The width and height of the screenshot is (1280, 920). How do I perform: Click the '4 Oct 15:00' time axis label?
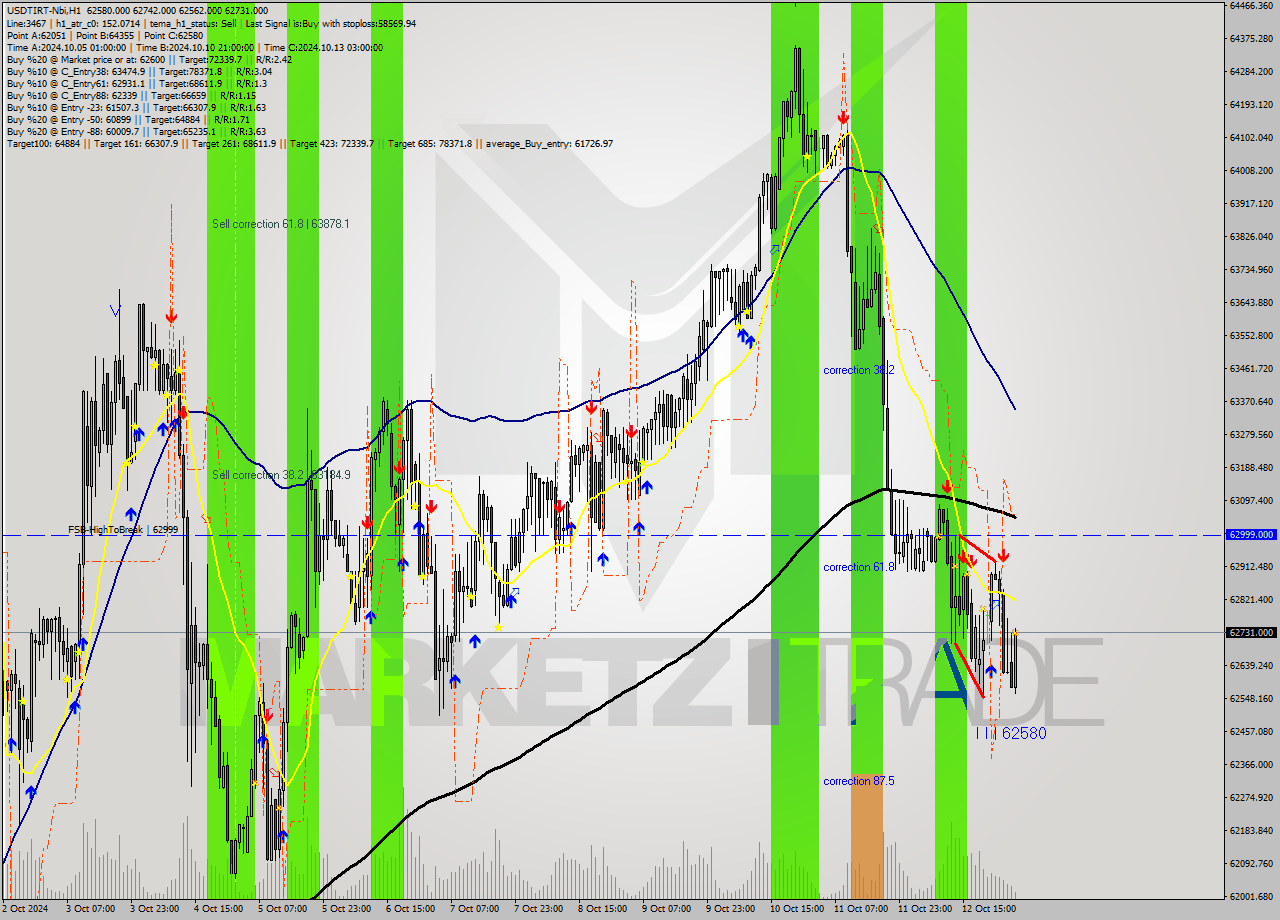point(218,909)
